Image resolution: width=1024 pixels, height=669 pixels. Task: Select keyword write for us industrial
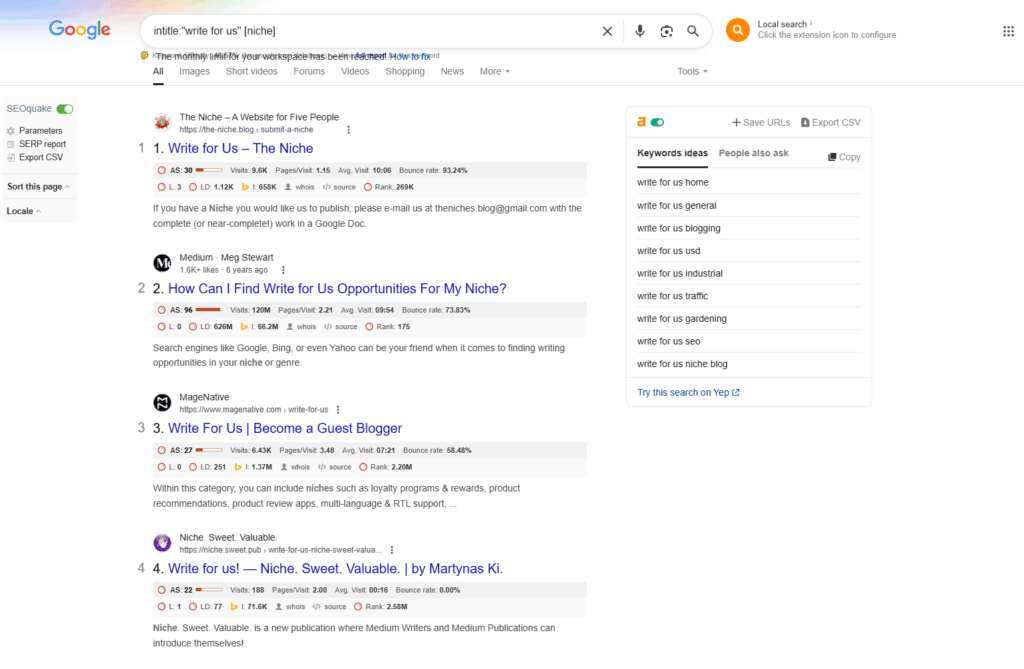(x=680, y=273)
